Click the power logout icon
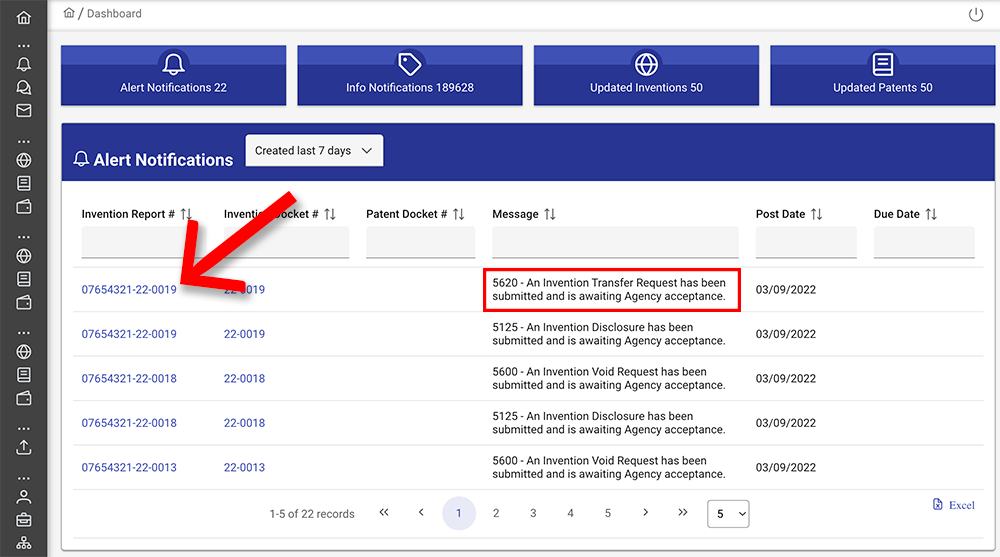This screenshot has height=557, width=1000. click(976, 14)
